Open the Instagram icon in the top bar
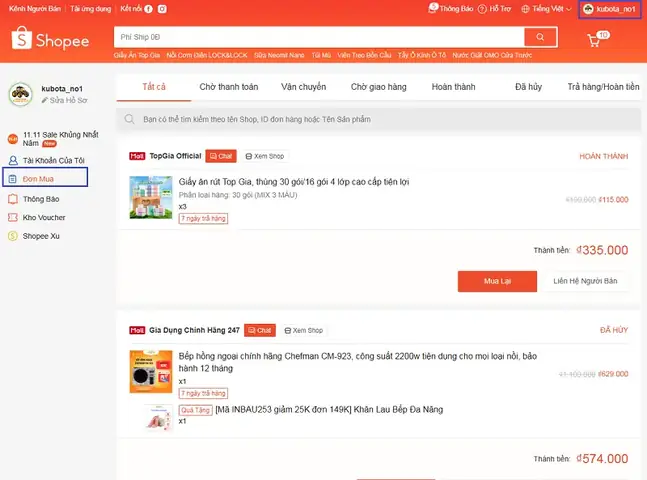The image size is (647, 480). pos(162,9)
